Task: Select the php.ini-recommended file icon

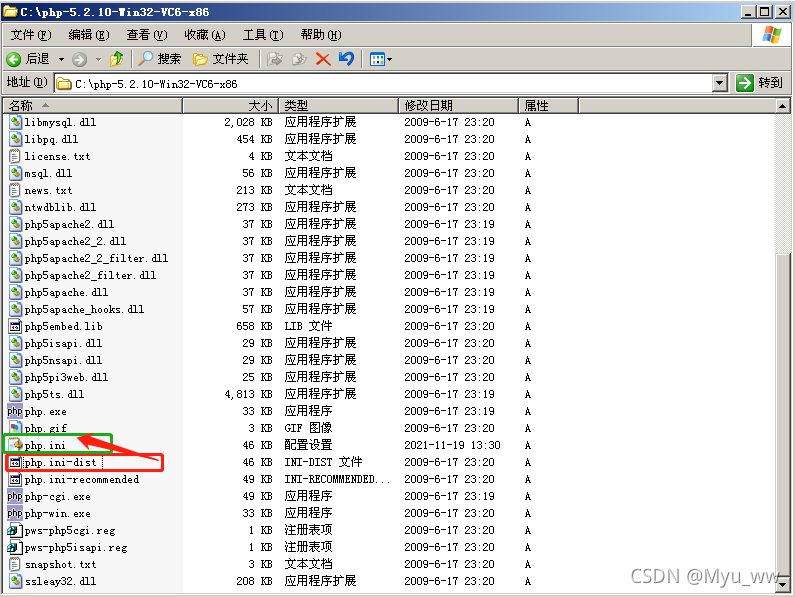Action: click(16, 479)
